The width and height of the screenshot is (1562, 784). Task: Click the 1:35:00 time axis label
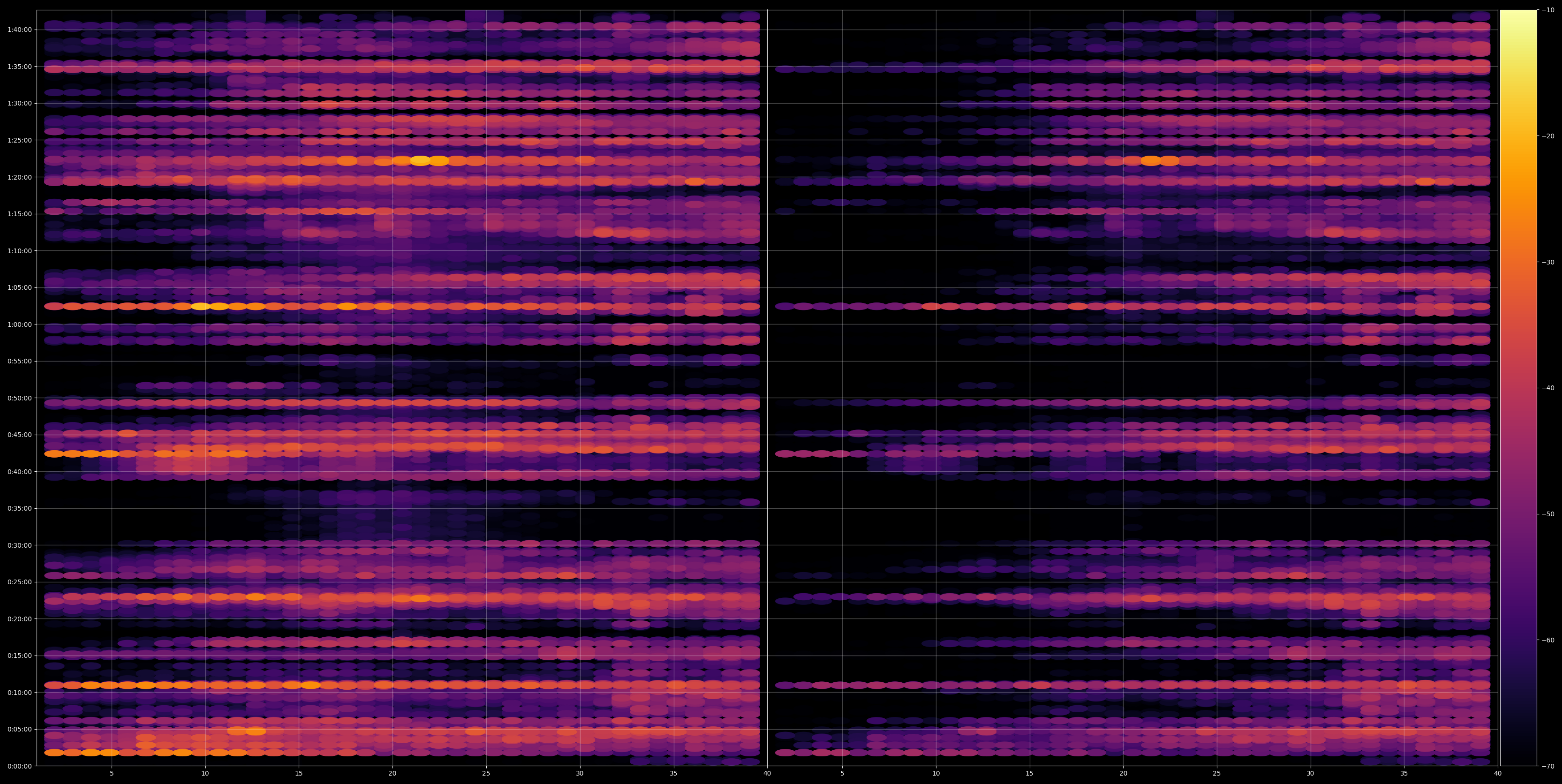(19, 67)
